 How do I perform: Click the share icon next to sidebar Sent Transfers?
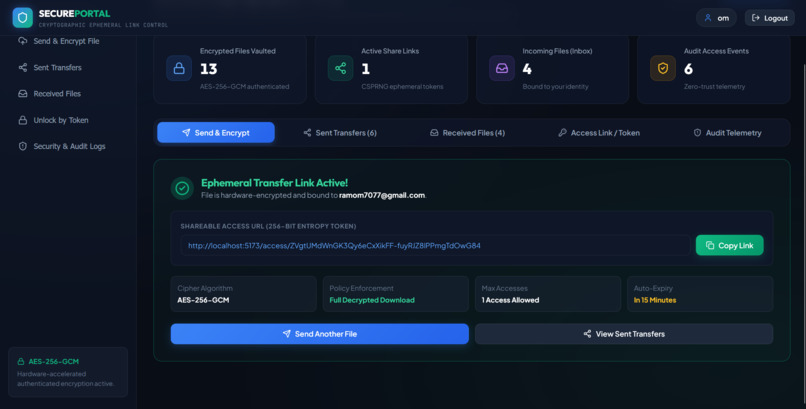point(23,67)
